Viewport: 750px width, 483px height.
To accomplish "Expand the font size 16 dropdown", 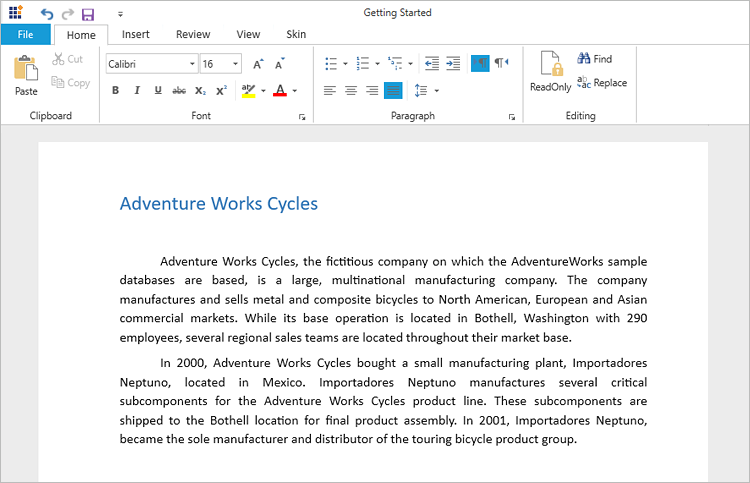I will click(236, 64).
